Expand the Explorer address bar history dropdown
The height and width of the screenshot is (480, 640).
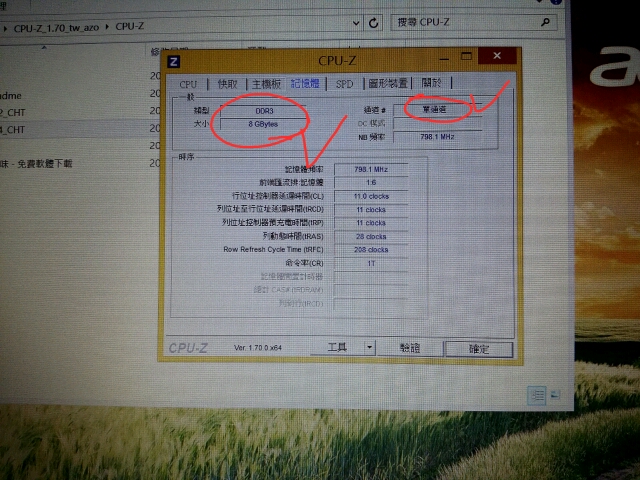click(x=356, y=24)
